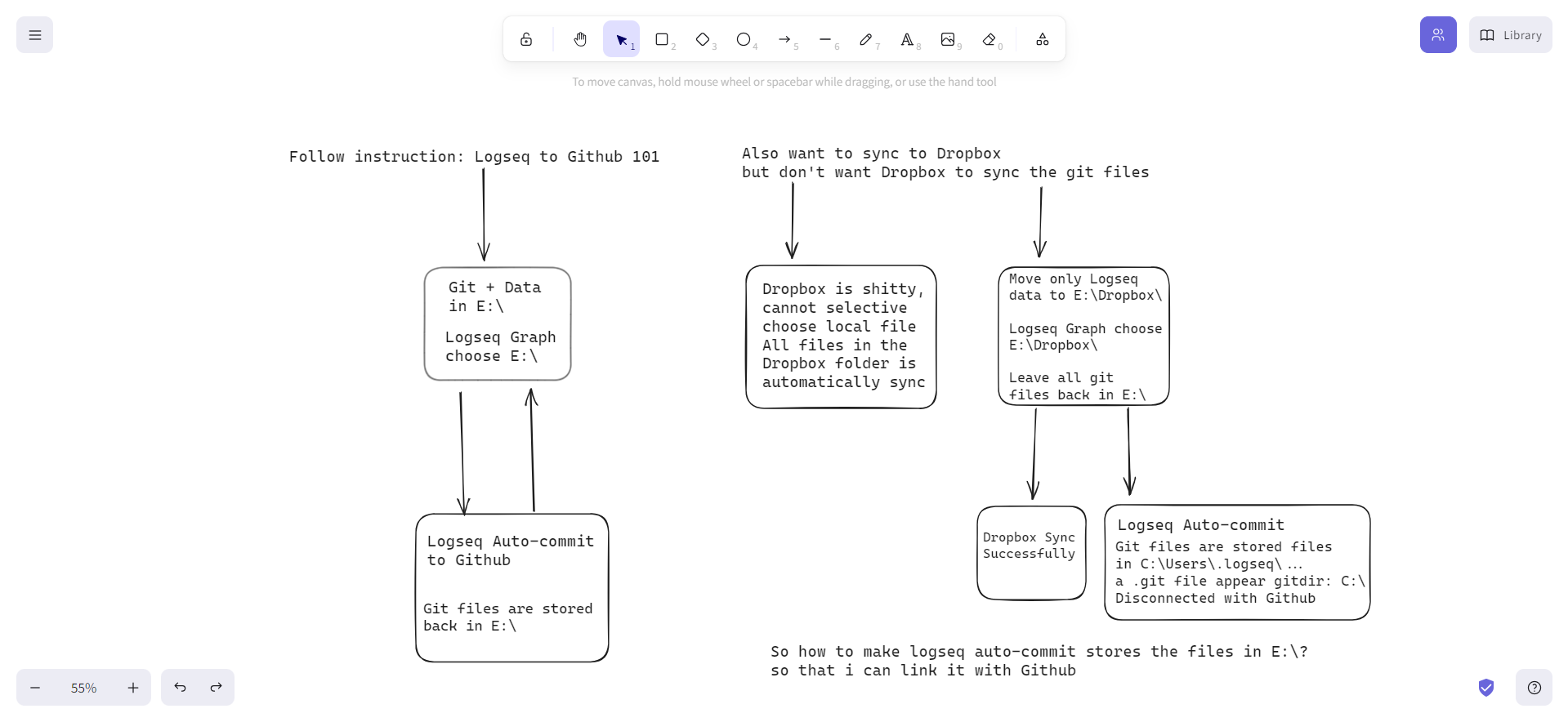Viewport: 1568px width, 722px height.
Task: Open the More tools shapes menu
Action: (1043, 39)
